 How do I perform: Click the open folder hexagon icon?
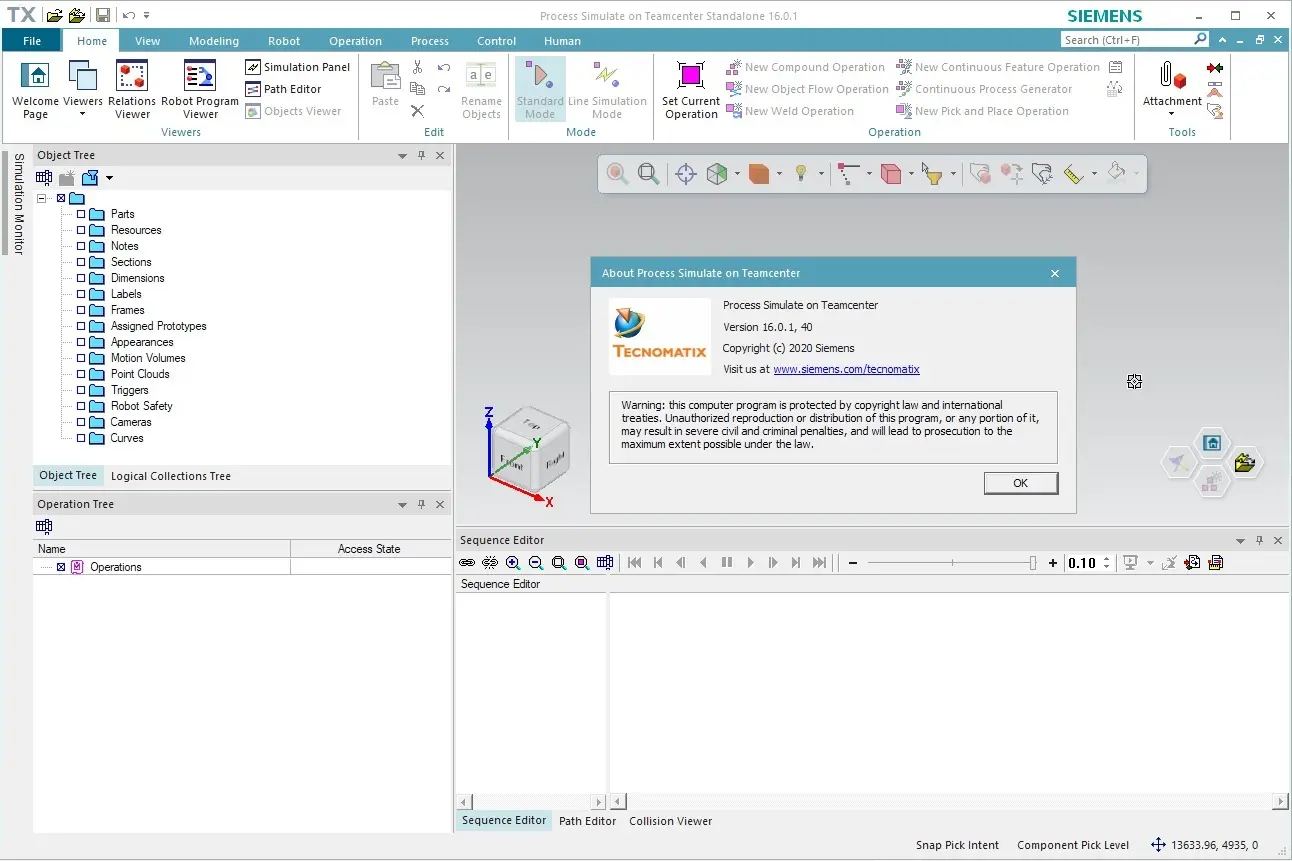[1244, 463]
